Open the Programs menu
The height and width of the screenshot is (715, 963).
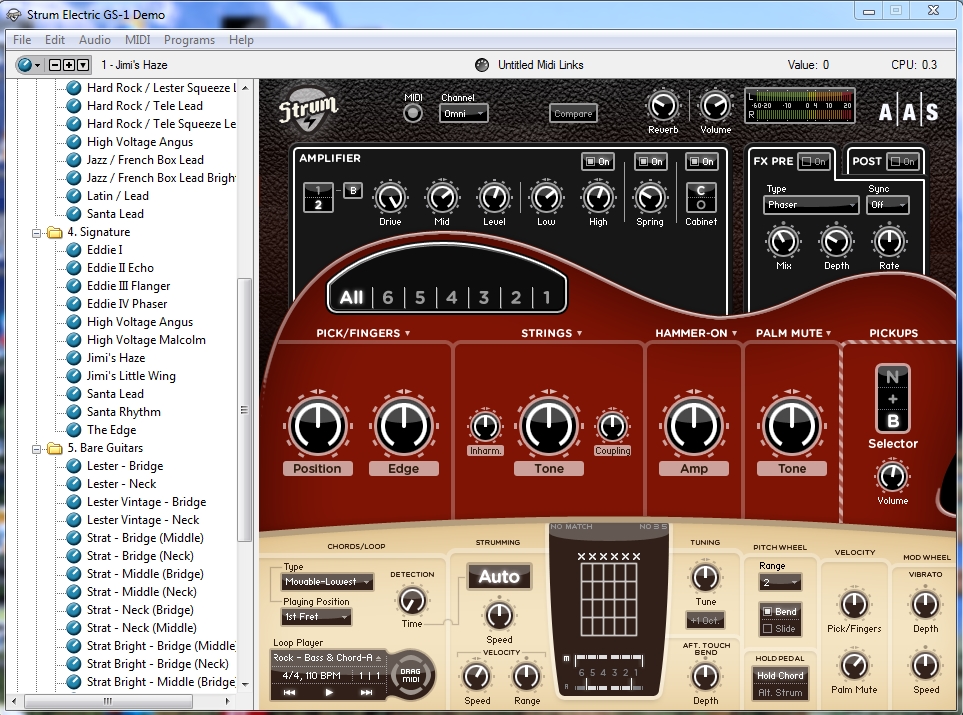pyautogui.click(x=189, y=40)
